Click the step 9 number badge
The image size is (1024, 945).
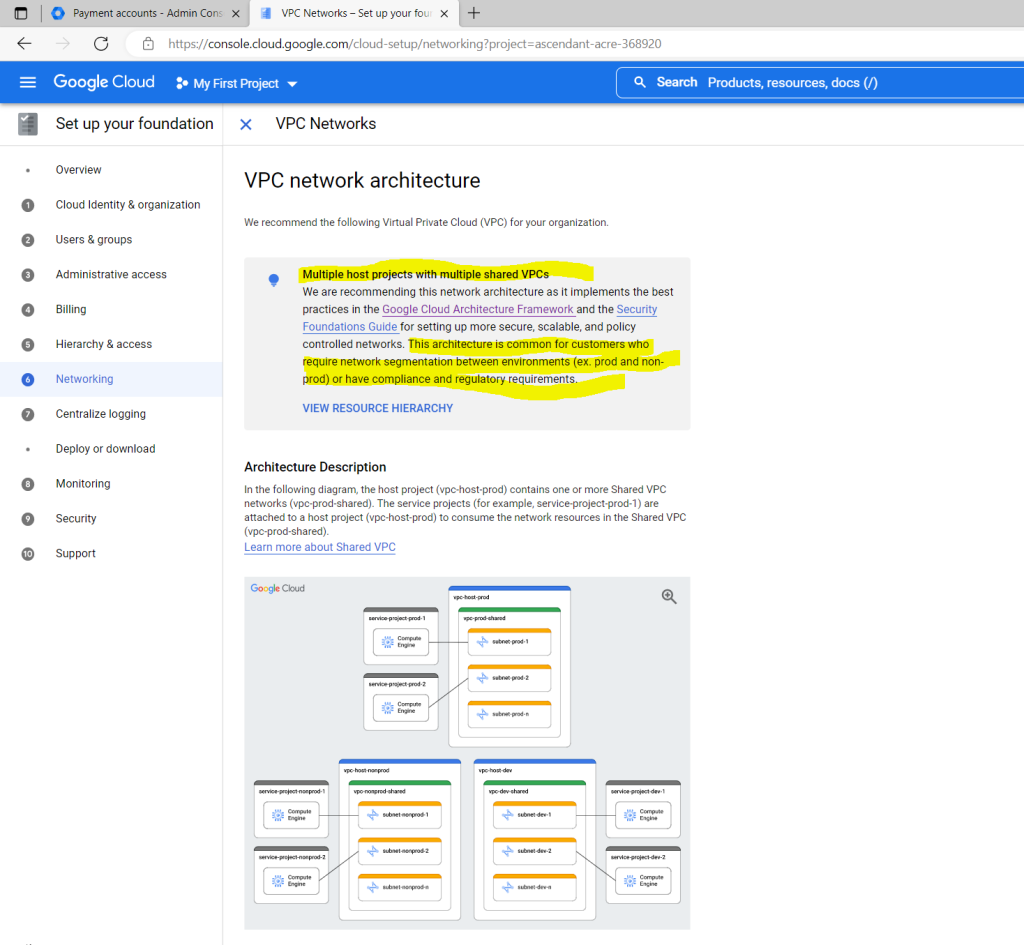tap(27, 519)
